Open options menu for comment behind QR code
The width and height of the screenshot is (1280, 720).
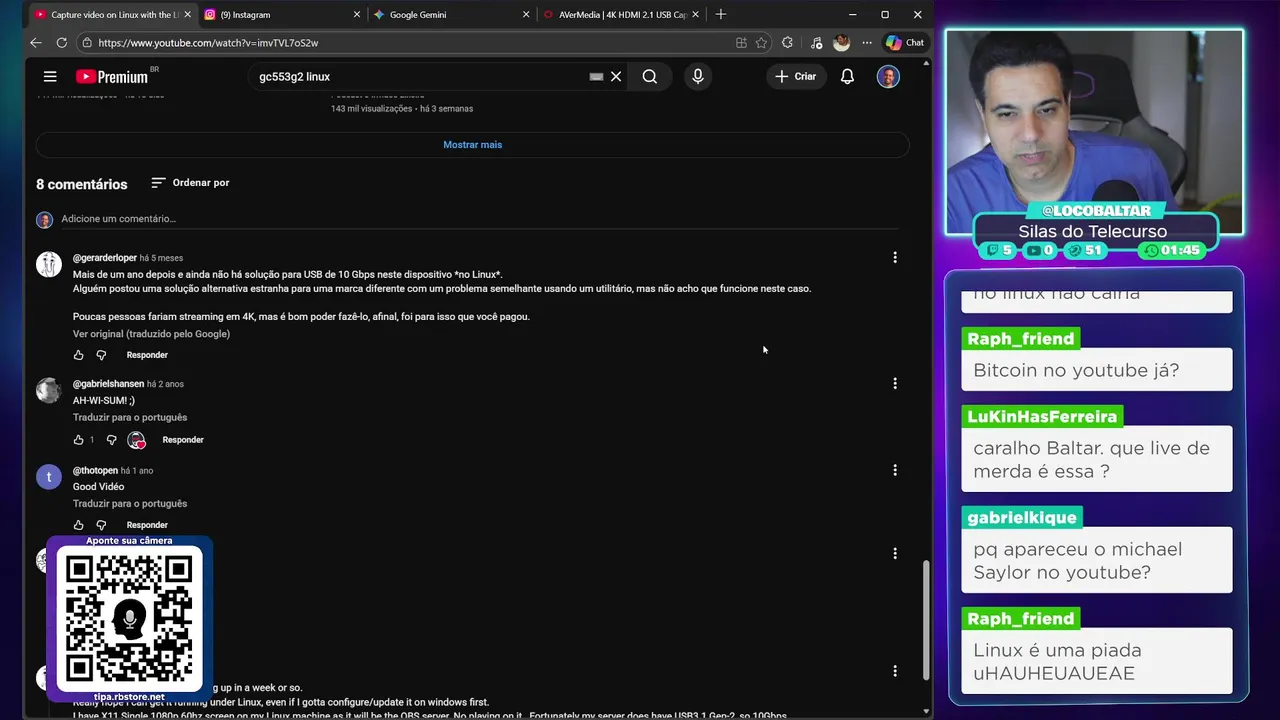895,554
